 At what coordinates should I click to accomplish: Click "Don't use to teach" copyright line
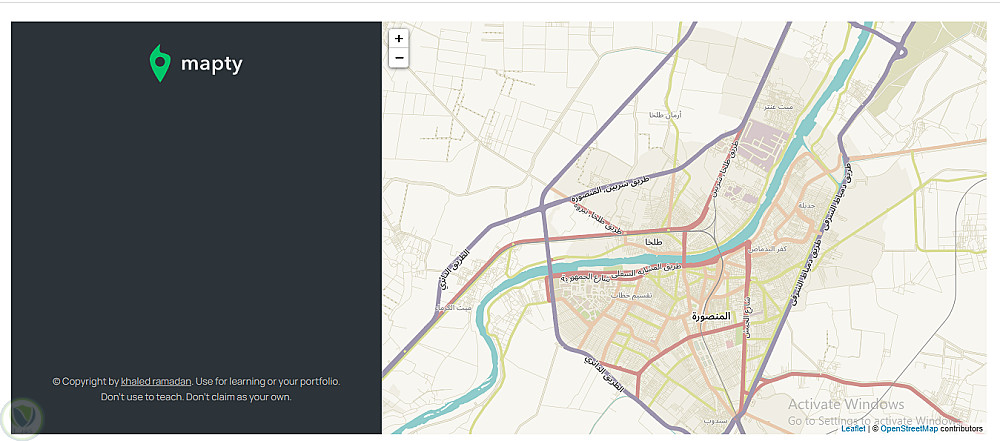tap(196, 397)
